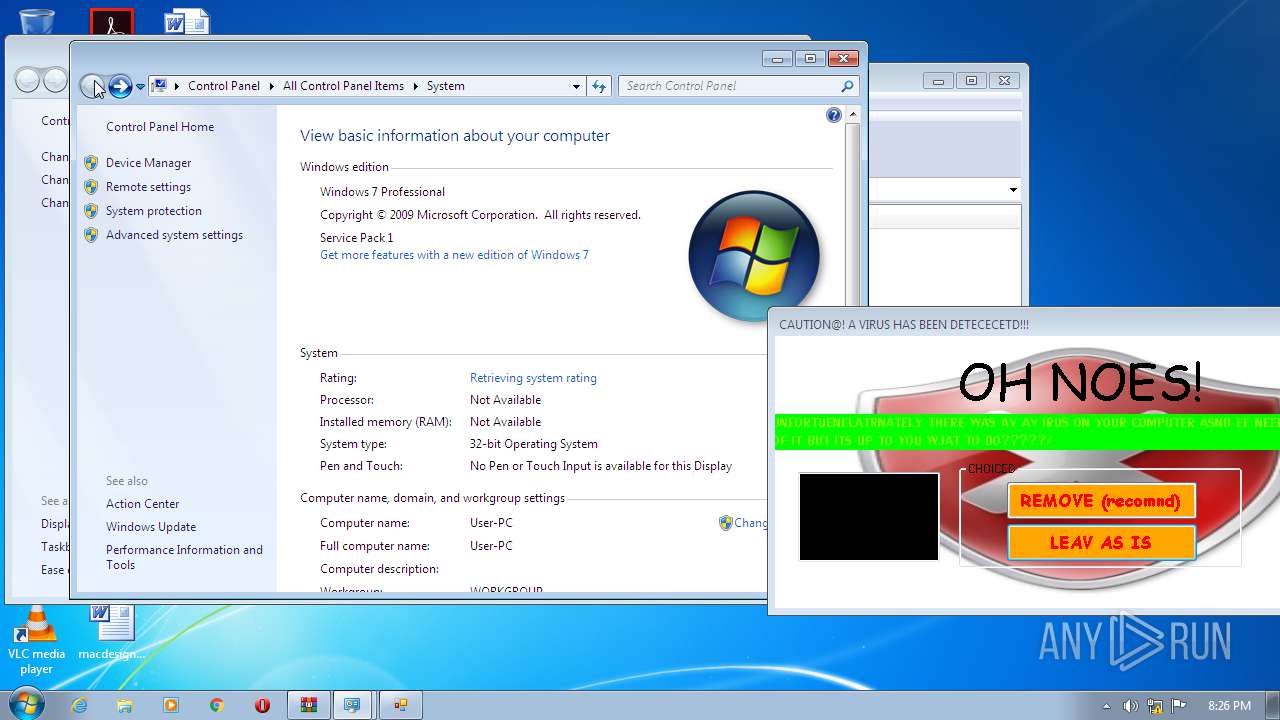The width and height of the screenshot is (1280, 720).
Task: Open Help with the question mark icon
Action: 834,115
